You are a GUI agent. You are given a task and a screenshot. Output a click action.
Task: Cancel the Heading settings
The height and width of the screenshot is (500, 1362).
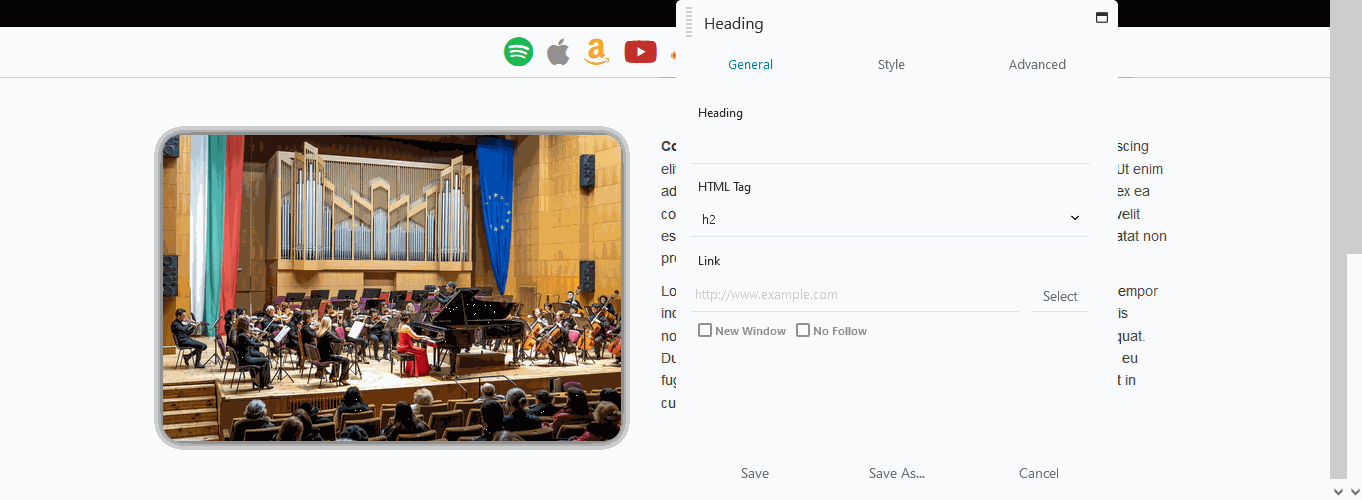[1039, 473]
